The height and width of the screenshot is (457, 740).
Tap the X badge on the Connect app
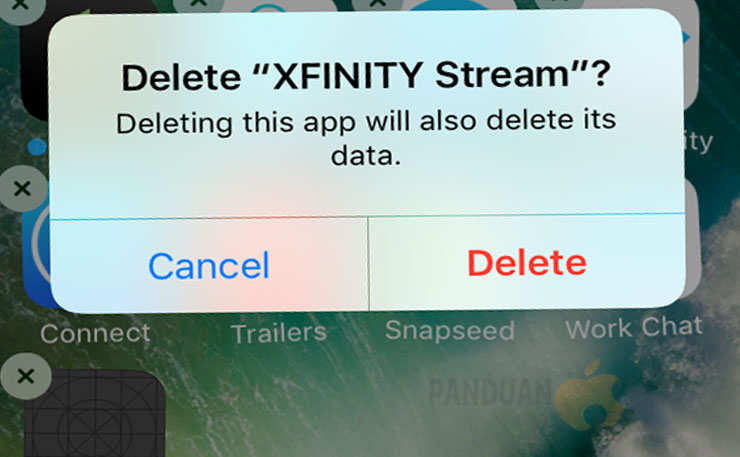22,188
